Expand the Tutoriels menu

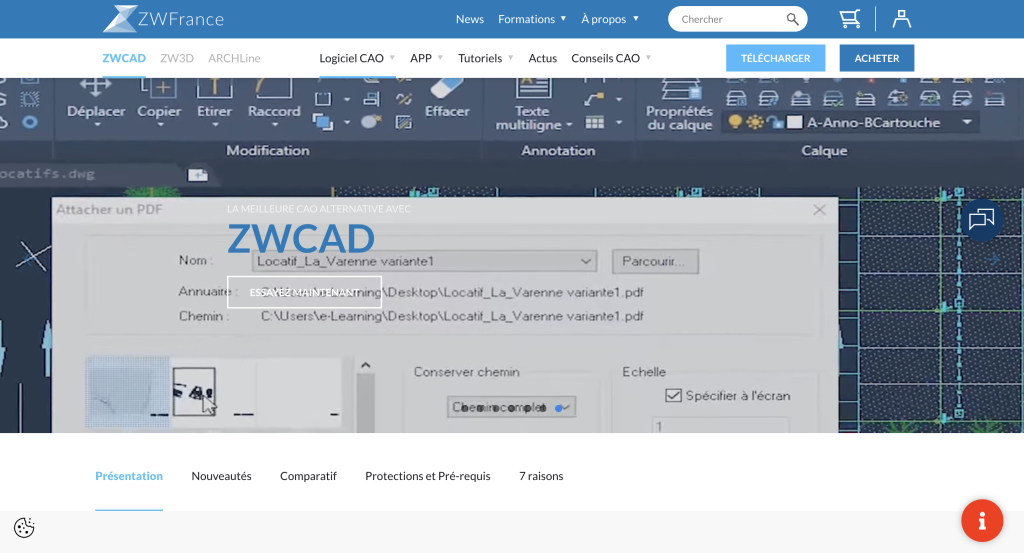[x=485, y=58]
